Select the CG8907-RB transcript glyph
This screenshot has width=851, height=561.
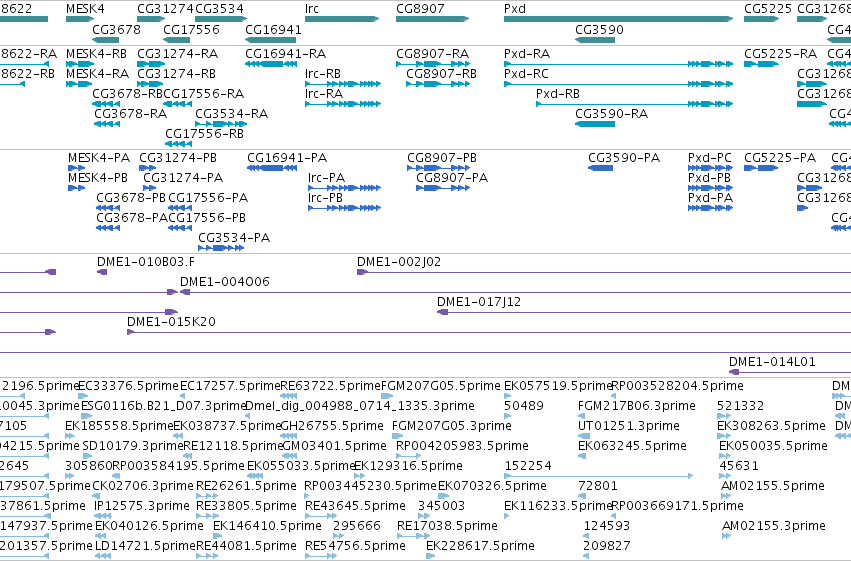pyautogui.click(x=438, y=84)
